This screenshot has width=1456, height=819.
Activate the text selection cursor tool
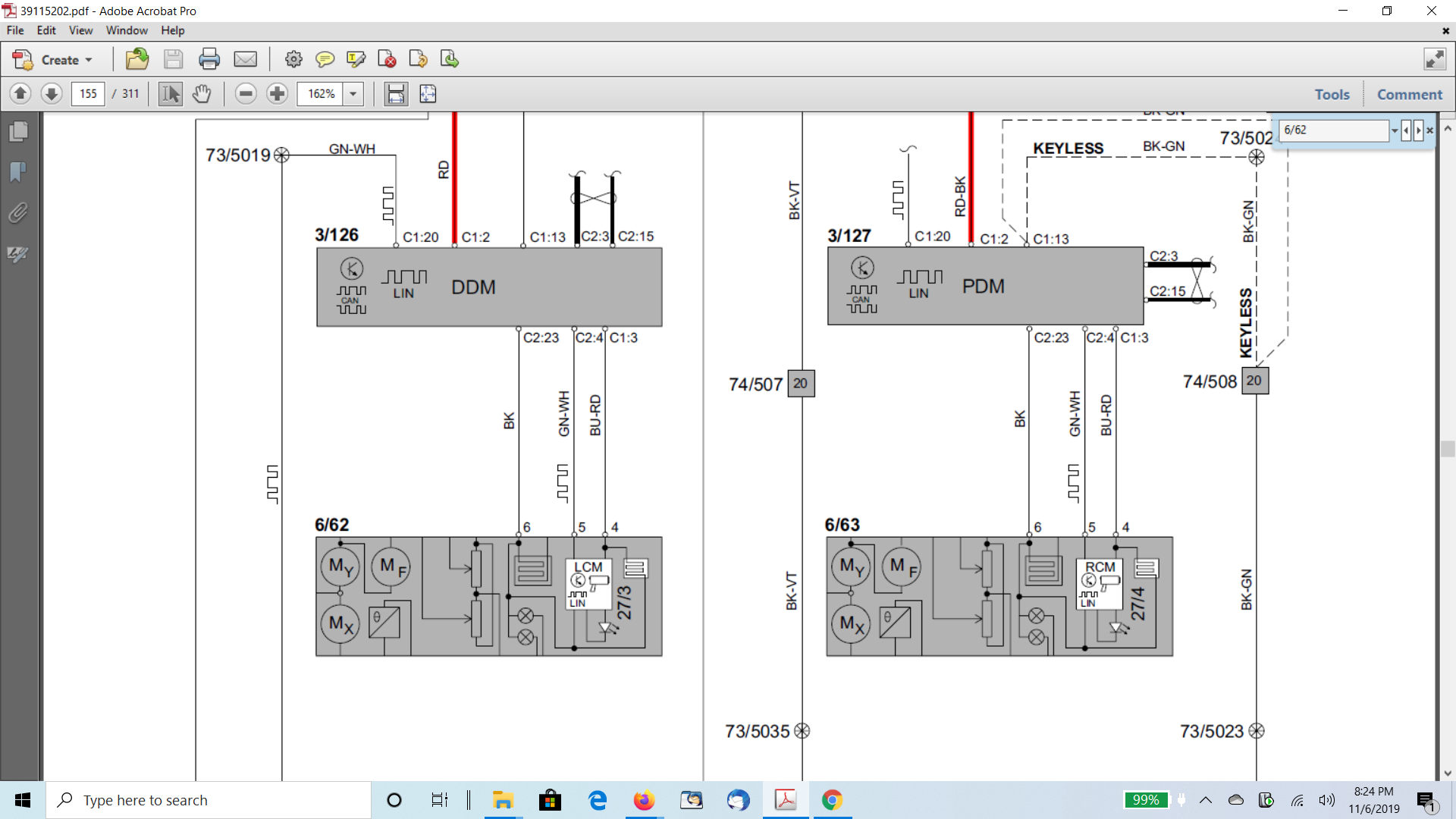171,94
